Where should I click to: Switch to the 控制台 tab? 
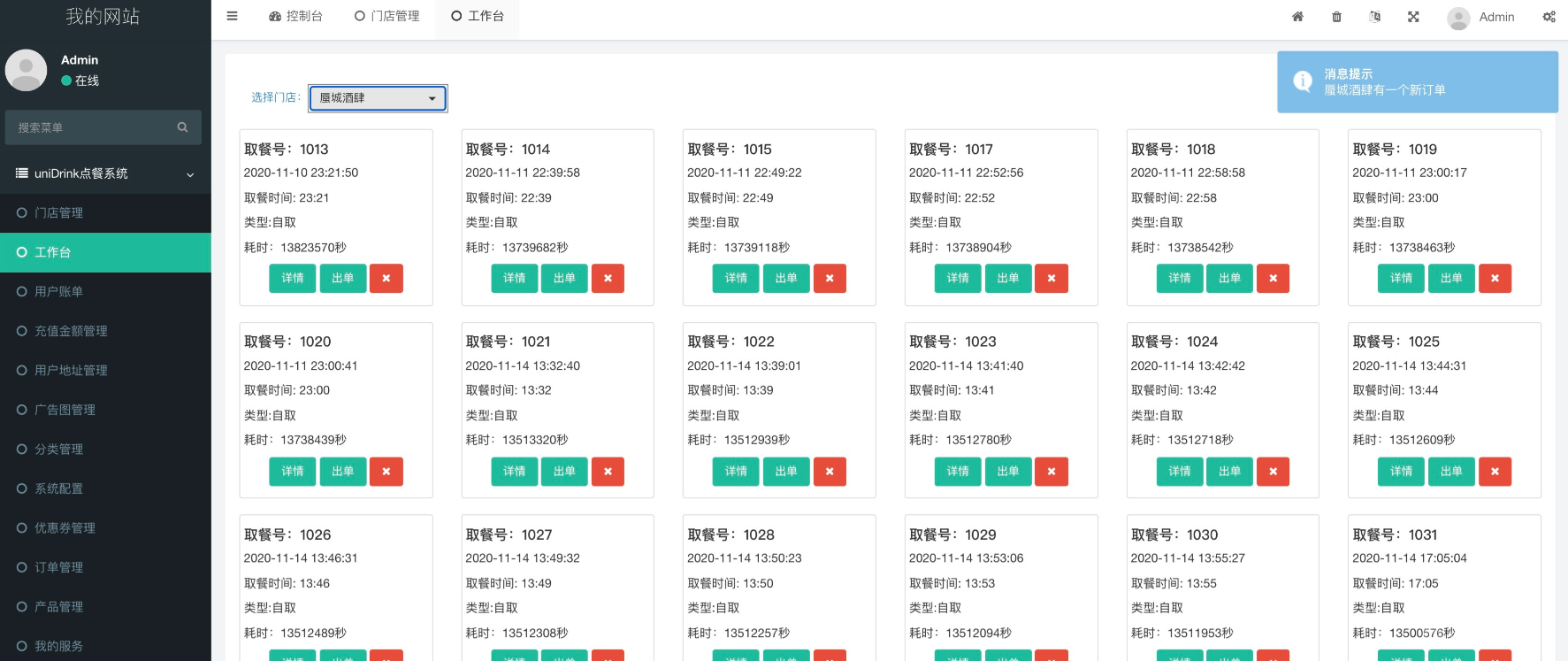coord(295,16)
